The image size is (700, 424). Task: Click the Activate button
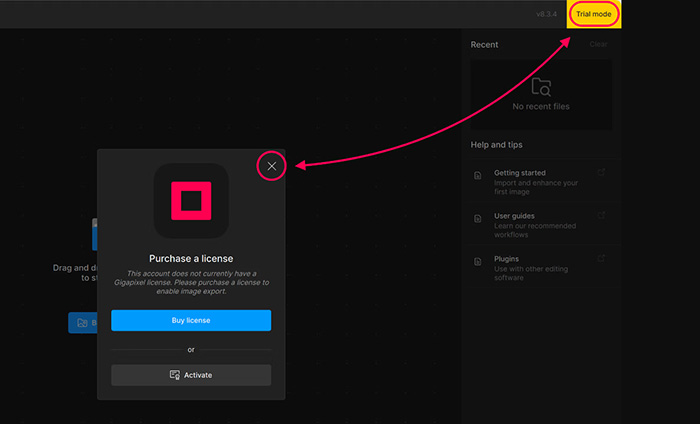[191, 375]
